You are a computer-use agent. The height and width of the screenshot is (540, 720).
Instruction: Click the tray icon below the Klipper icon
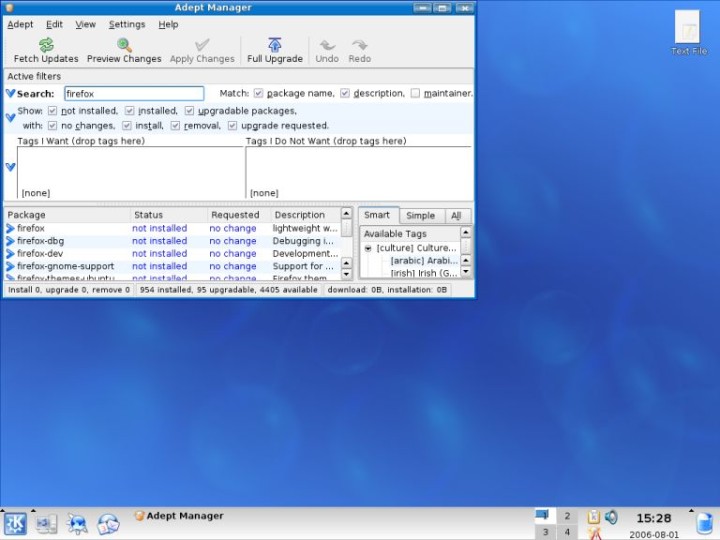[595, 533]
